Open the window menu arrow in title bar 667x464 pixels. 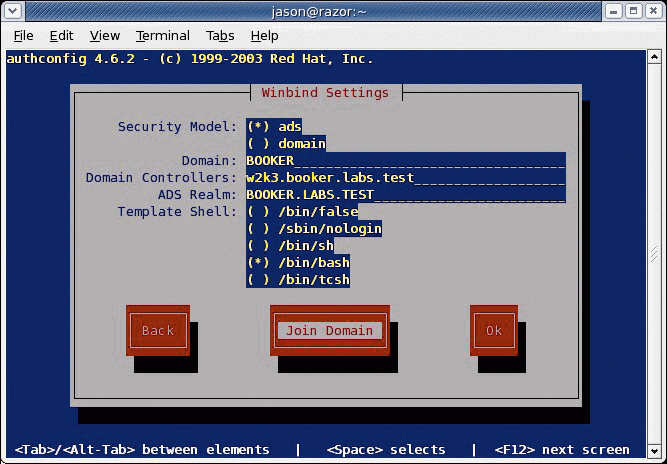(12, 11)
